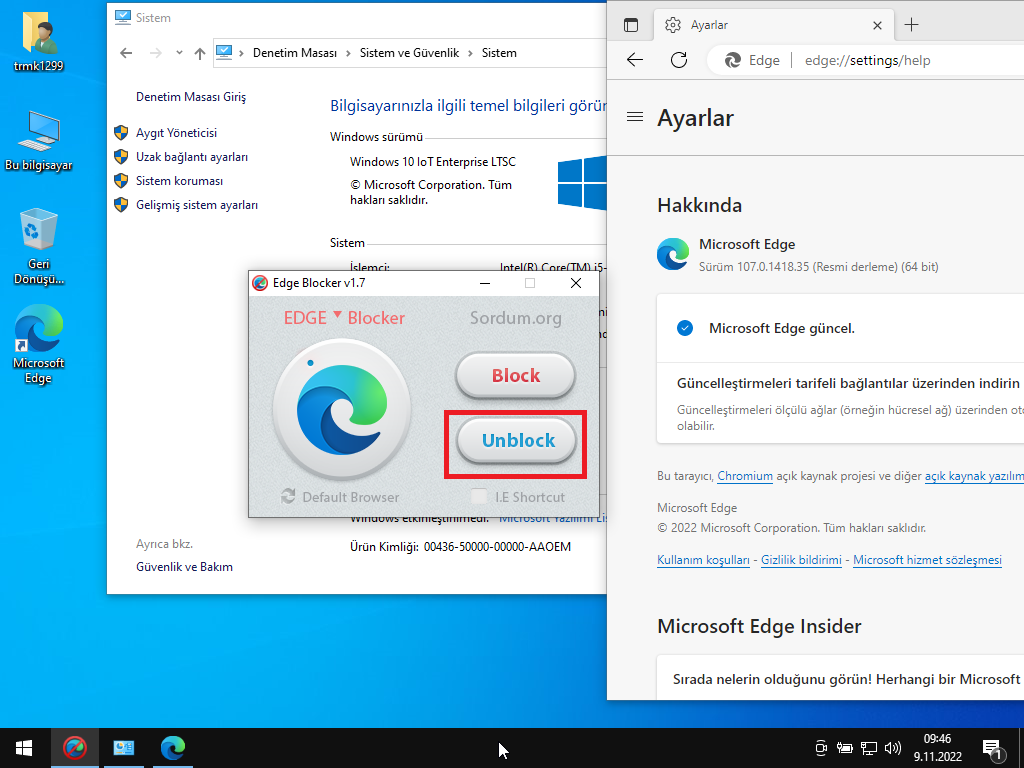Viewport: 1024px width, 768px height.
Task: Click the volume icon in system tray
Action: pyautogui.click(x=892, y=748)
